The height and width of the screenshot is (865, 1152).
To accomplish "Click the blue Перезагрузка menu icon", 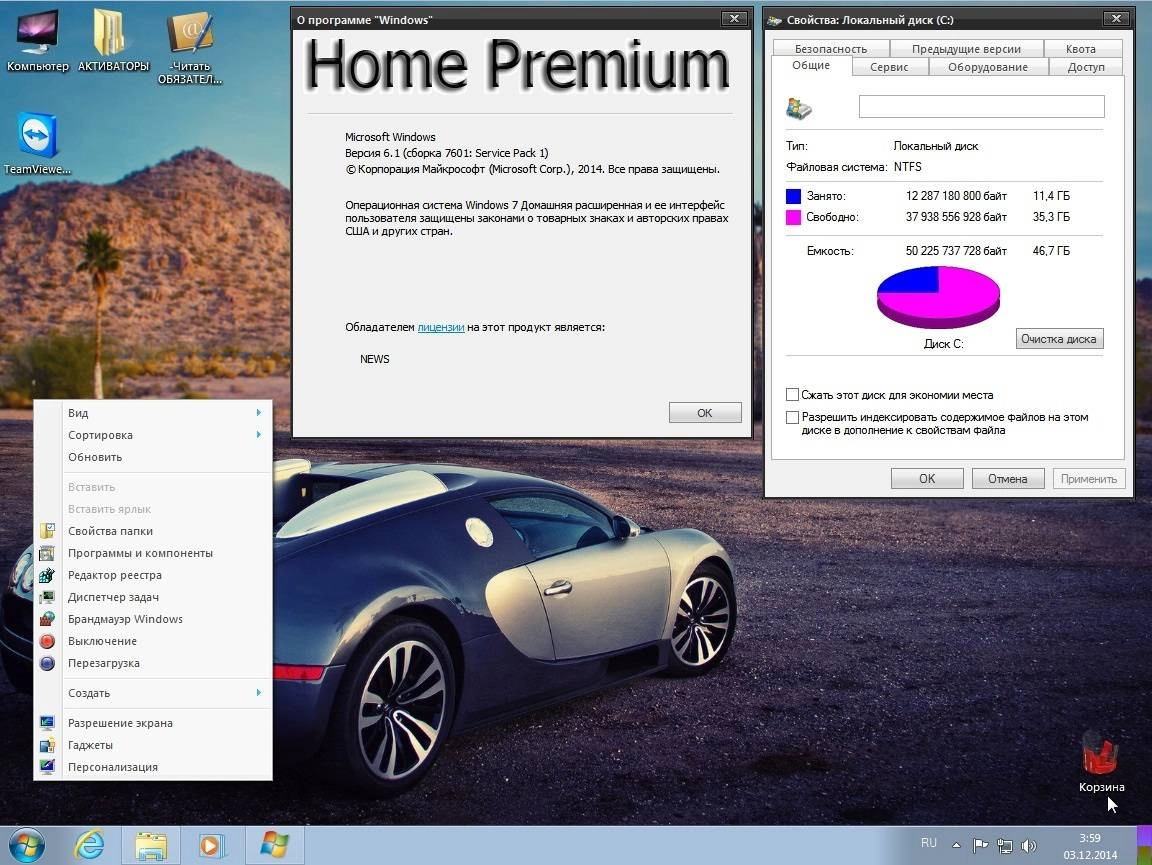I will pyautogui.click(x=47, y=663).
